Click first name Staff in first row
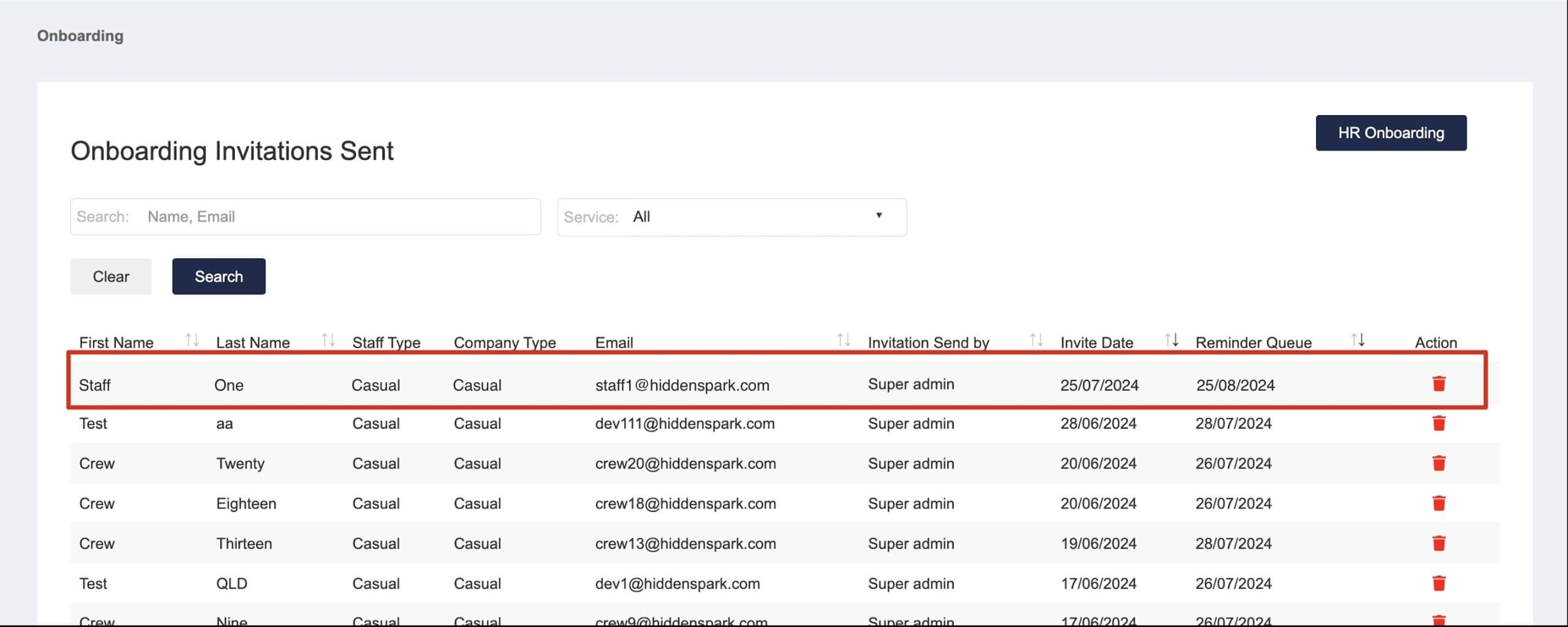 94,385
